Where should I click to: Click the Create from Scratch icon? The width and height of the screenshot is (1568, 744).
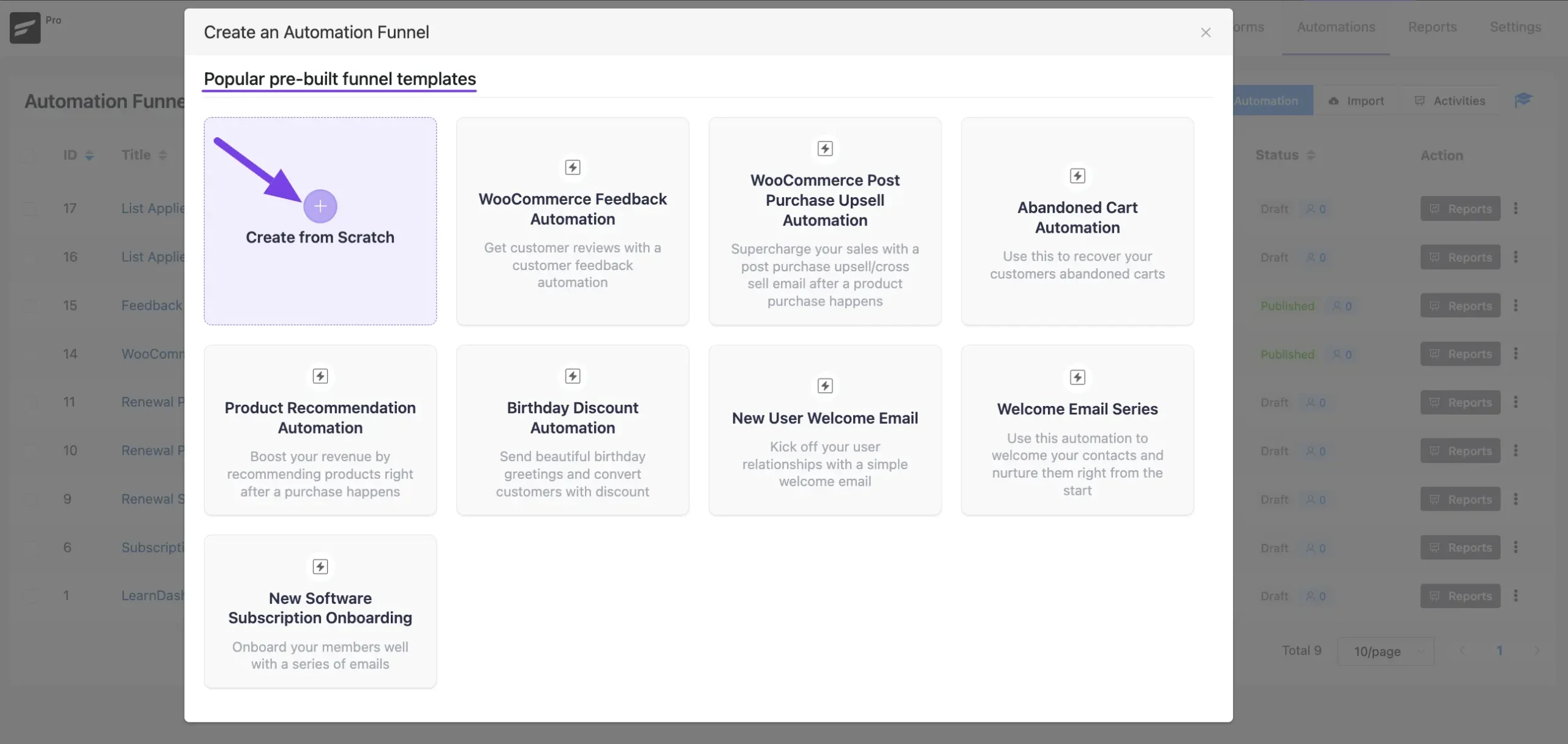(x=320, y=206)
